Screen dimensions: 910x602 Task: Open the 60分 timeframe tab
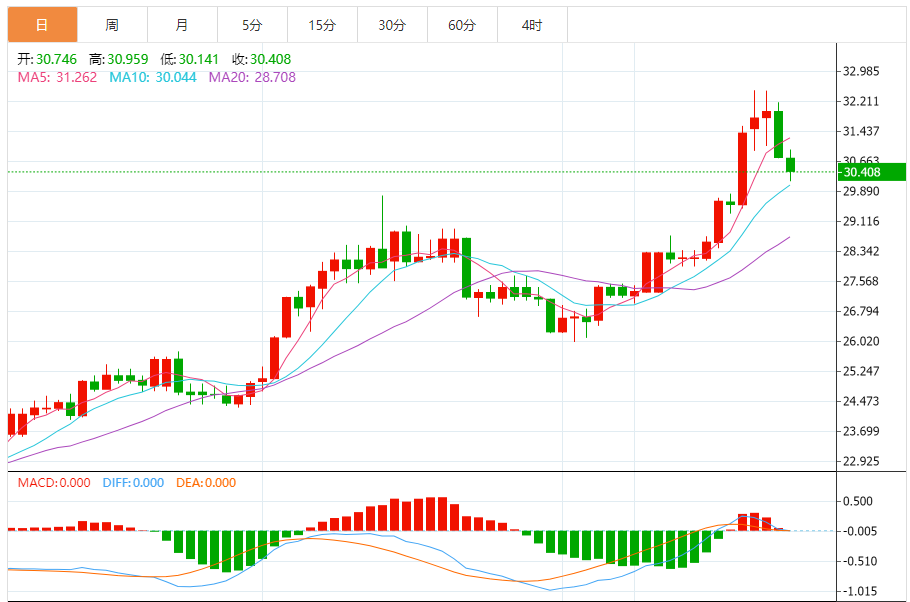463,25
